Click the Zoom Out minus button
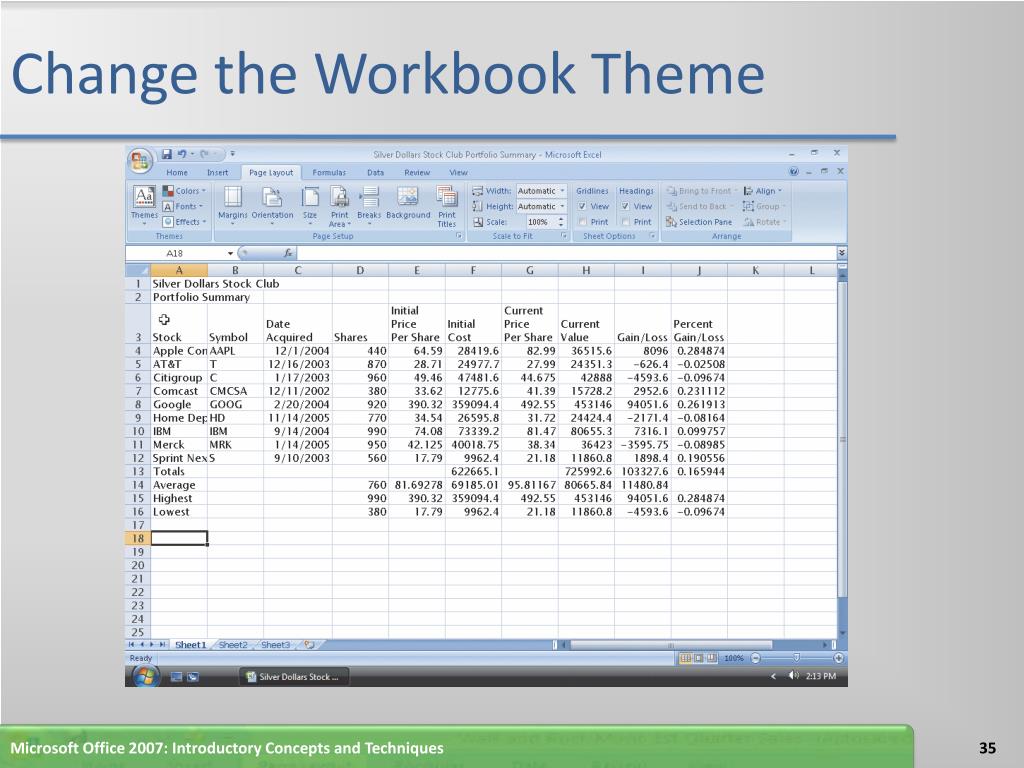The width and height of the screenshot is (1024, 768). coord(756,658)
